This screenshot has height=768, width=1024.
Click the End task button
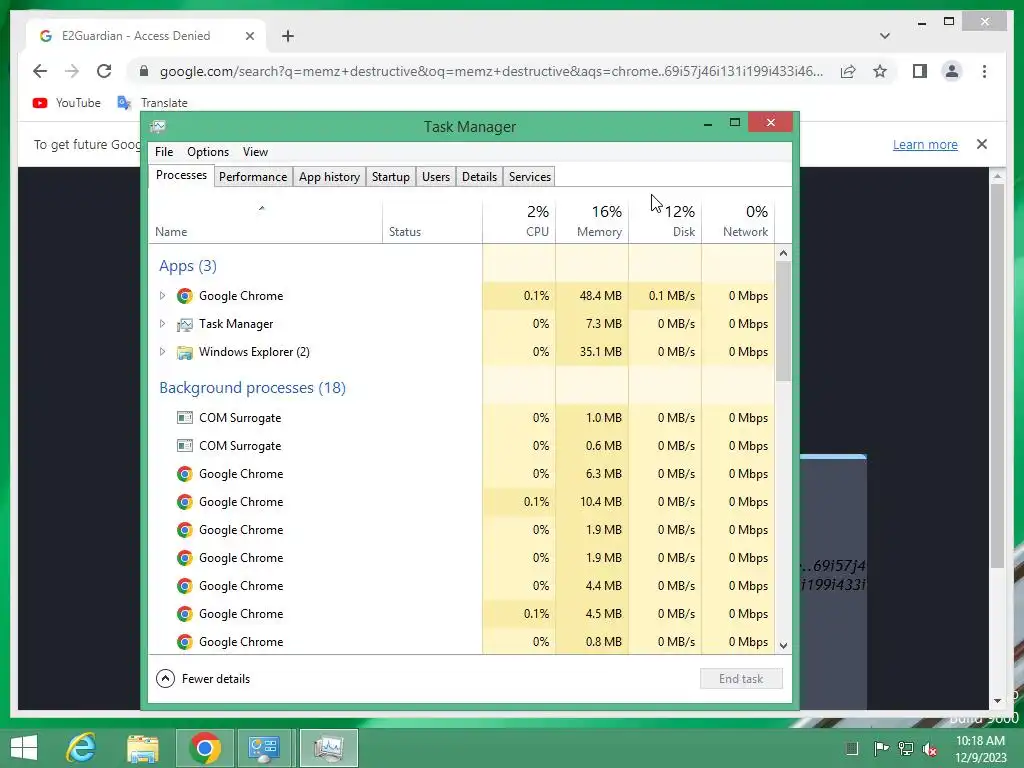pyautogui.click(x=741, y=679)
